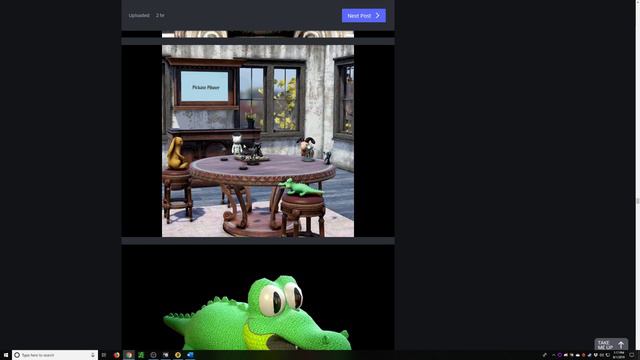640x360 pixels.
Task: Switch to the active Chrome taskbar icon
Action: pyautogui.click(x=129, y=355)
